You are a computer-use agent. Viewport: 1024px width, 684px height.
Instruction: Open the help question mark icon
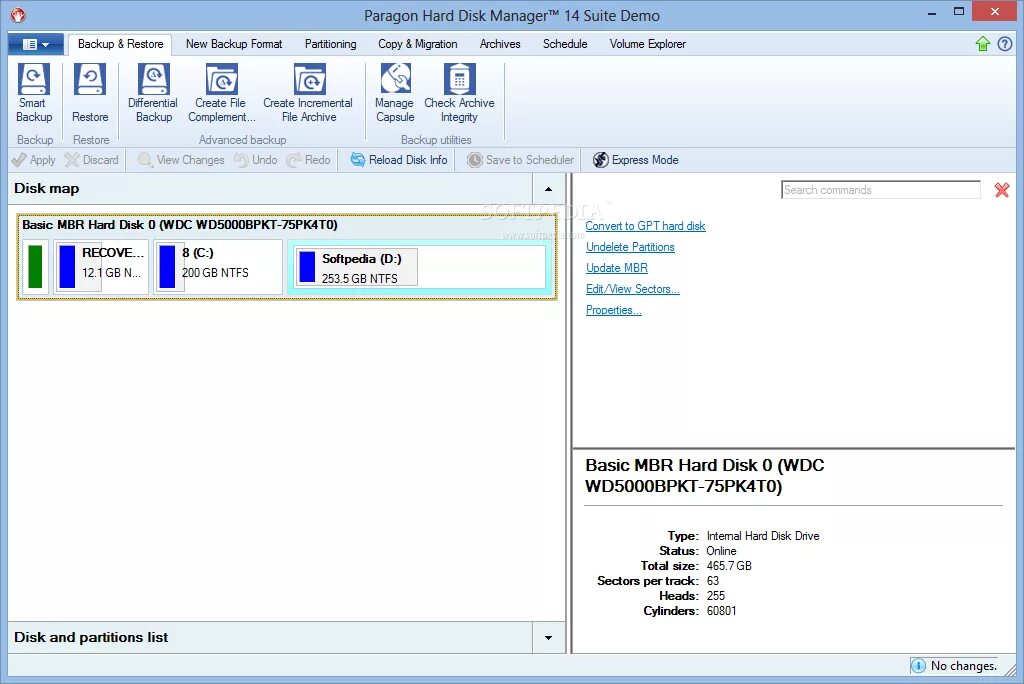(1005, 44)
